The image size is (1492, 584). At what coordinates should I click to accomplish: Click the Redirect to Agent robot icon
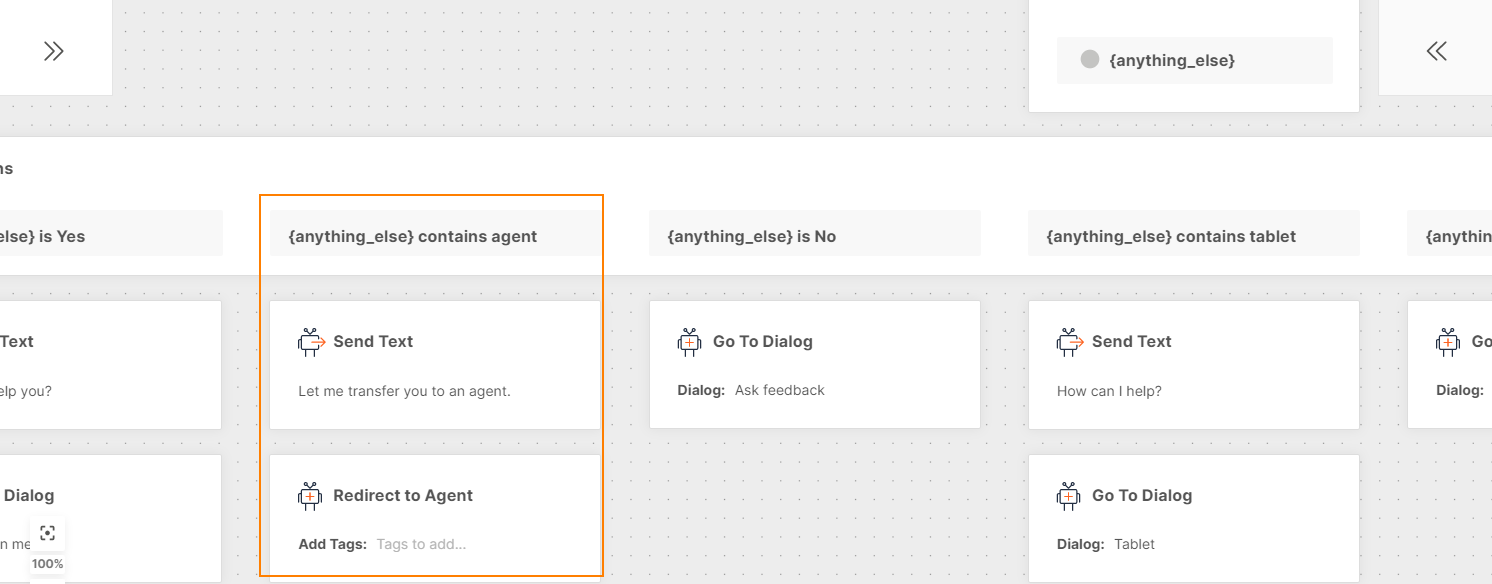[311, 496]
